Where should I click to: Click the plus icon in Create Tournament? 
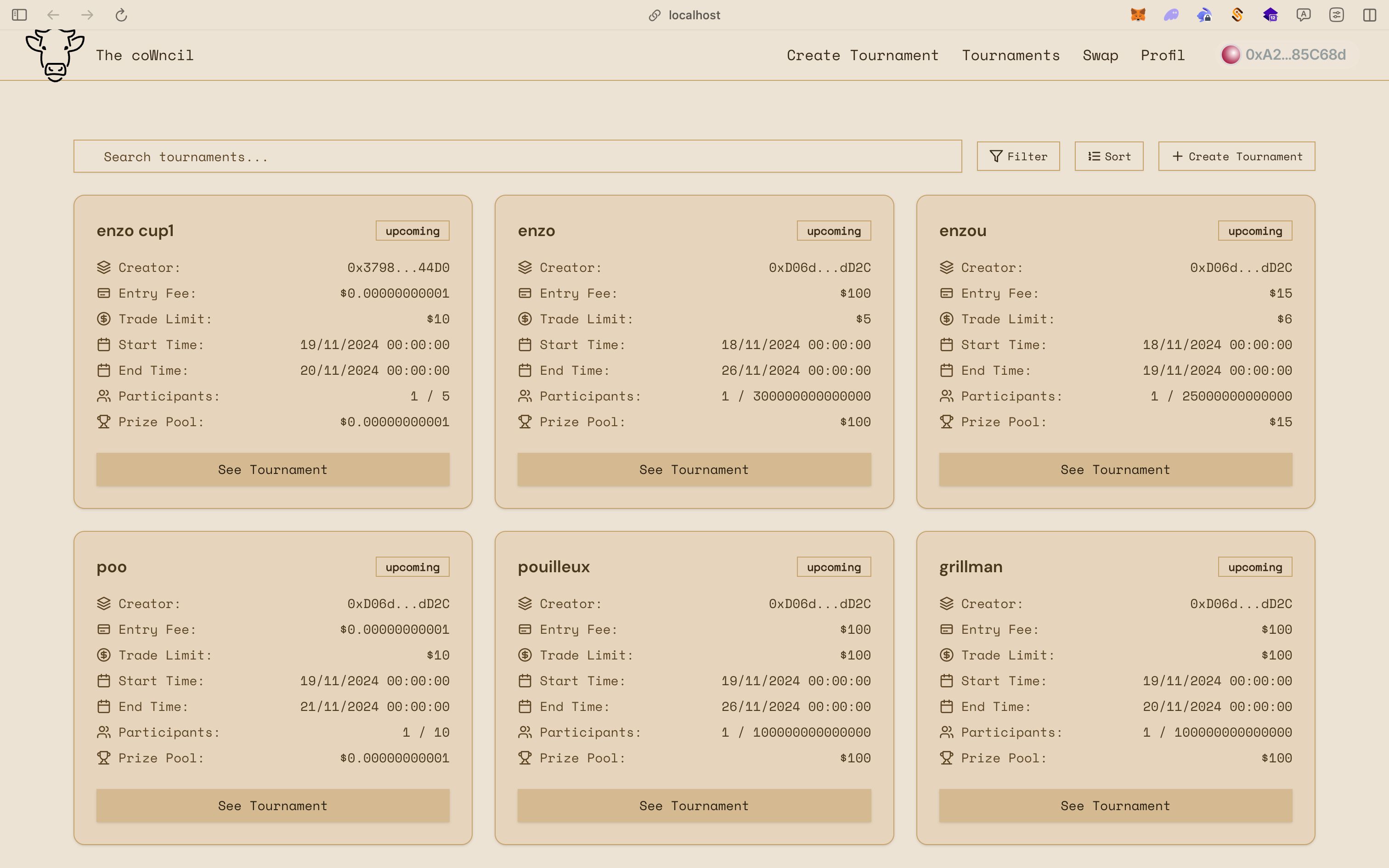(x=1177, y=156)
